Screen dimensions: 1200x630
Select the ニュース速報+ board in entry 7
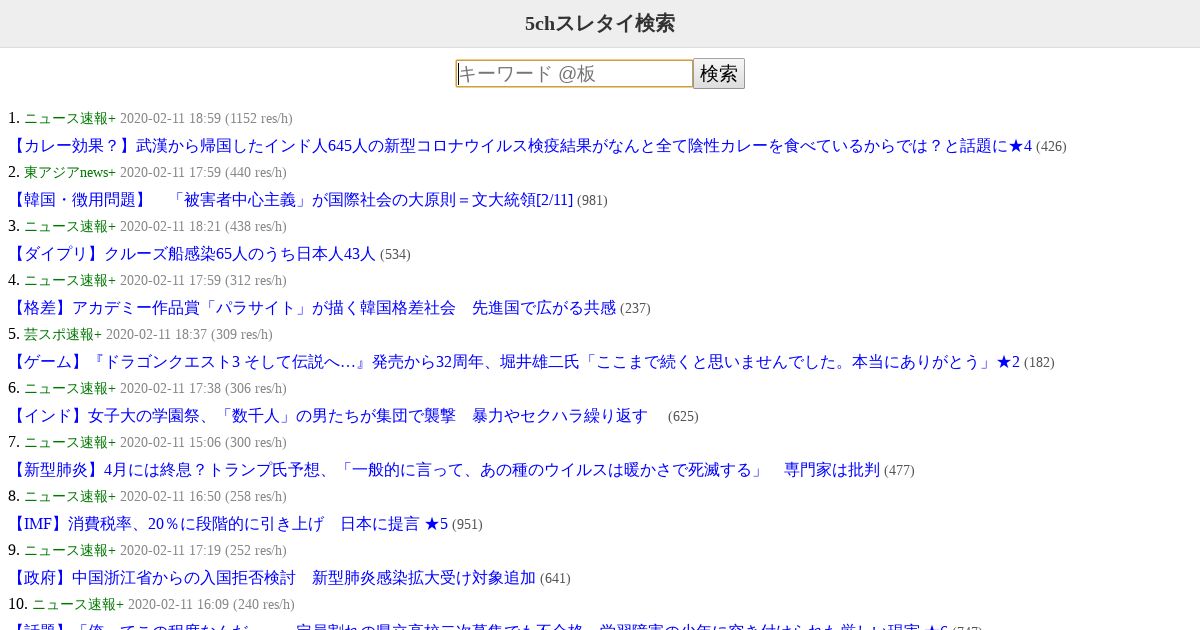pos(70,443)
